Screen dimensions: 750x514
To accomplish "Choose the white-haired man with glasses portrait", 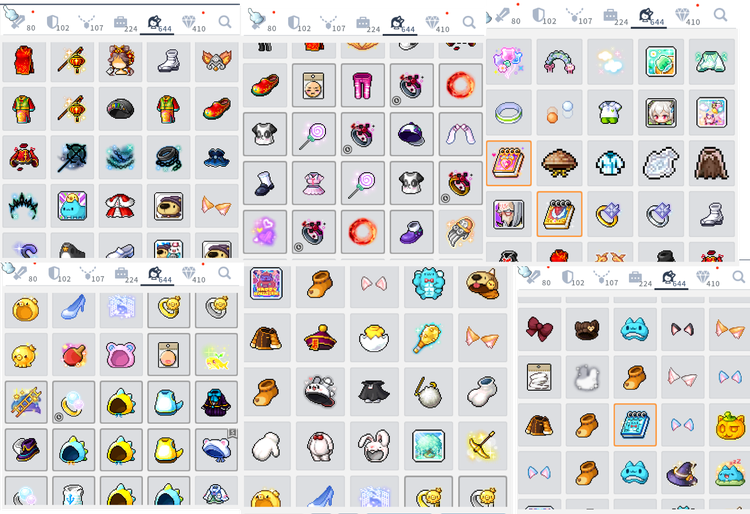I will [508, 214].
